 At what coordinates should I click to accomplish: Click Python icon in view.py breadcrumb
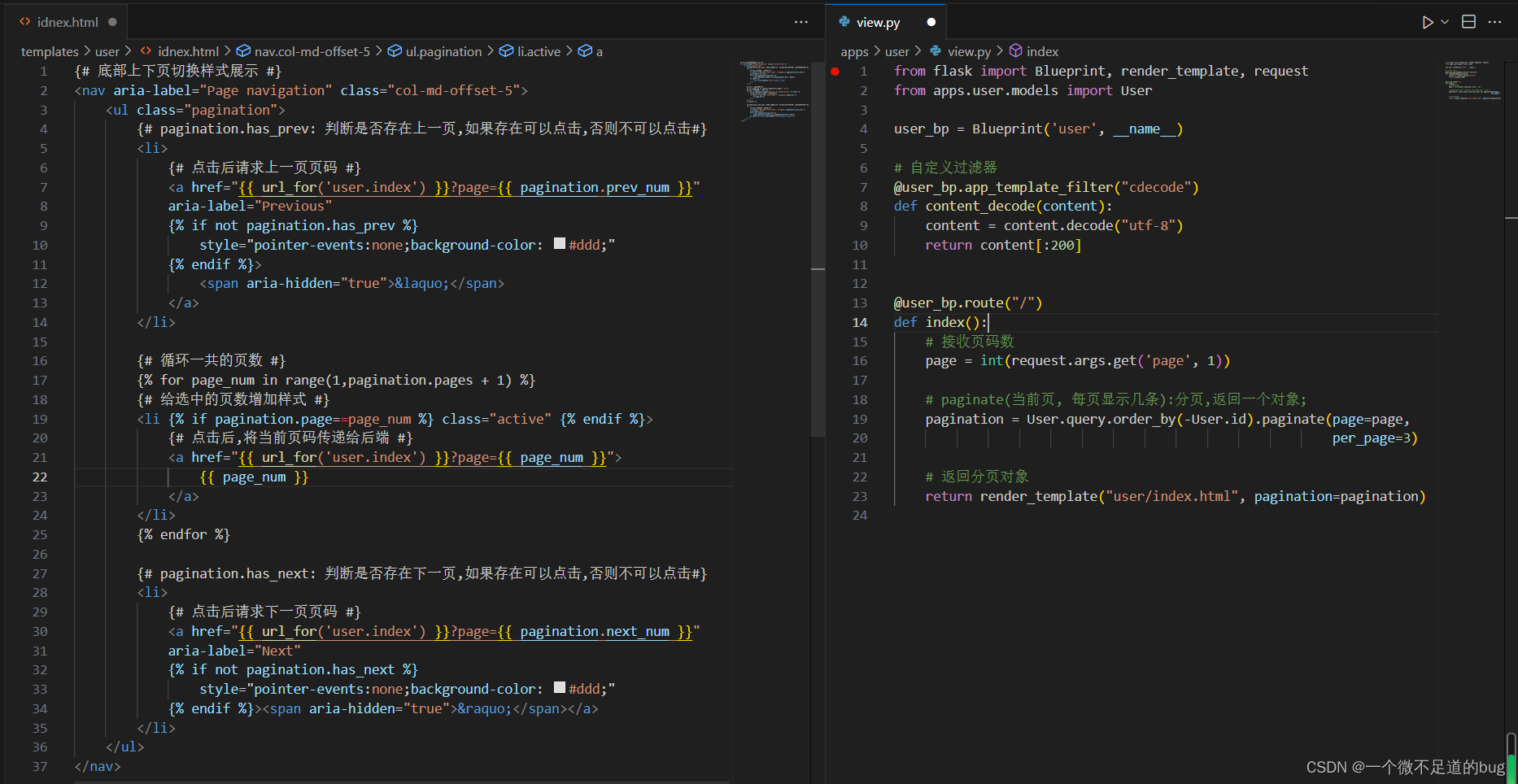[936, 51]
